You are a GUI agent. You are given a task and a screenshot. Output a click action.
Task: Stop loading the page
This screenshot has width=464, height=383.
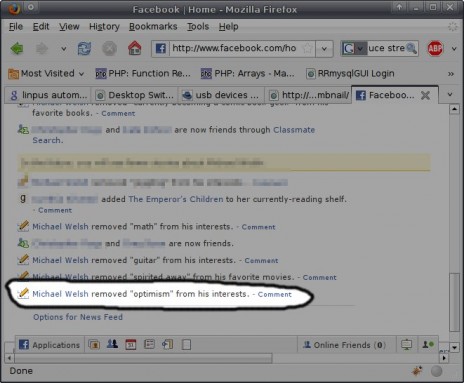click(109, 49)
